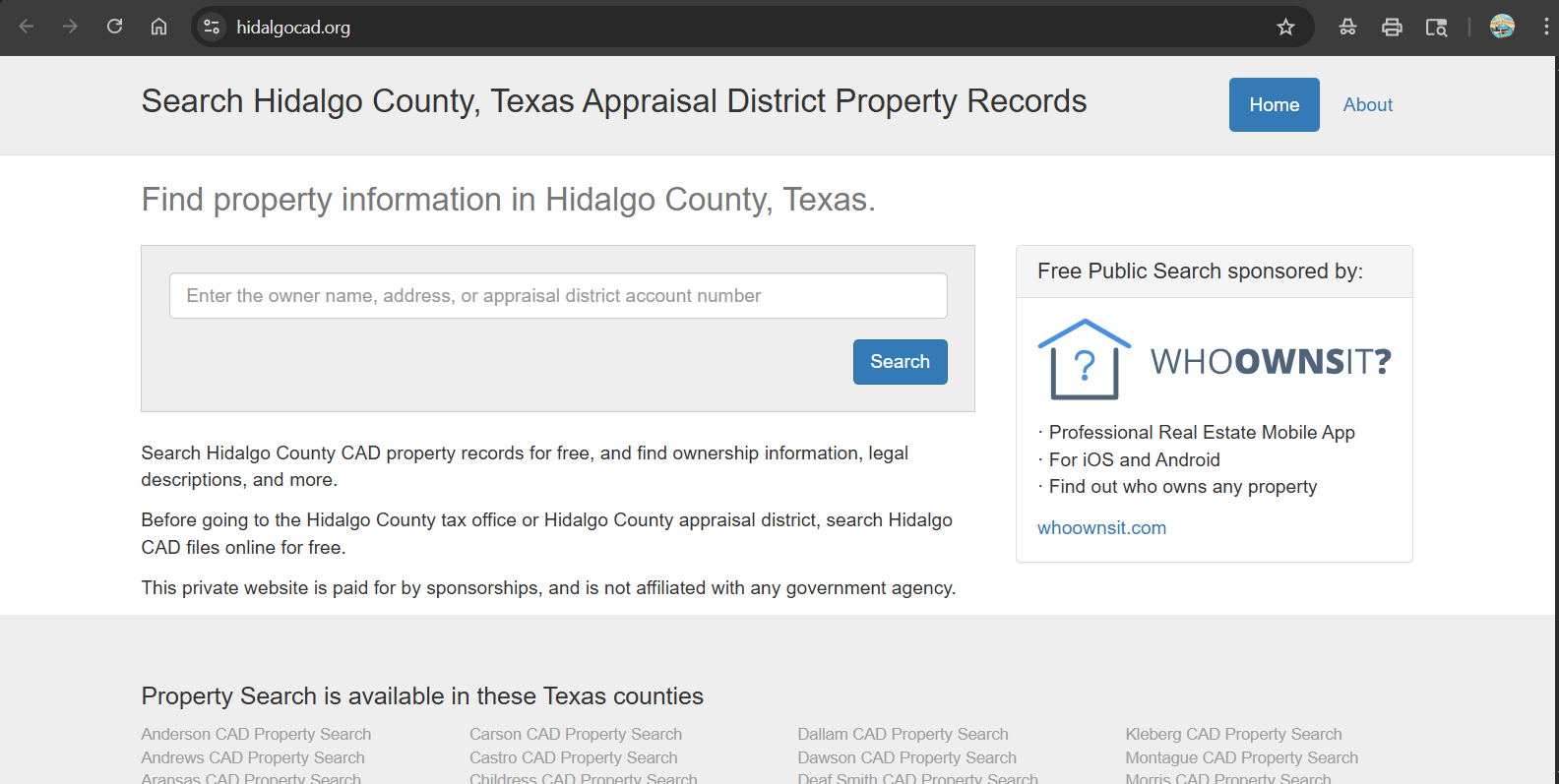Open the incognito/extension icon in toolbar
Image resolution: width=1559 pixels, height=784 pixels.
[x=1347, y=27]
